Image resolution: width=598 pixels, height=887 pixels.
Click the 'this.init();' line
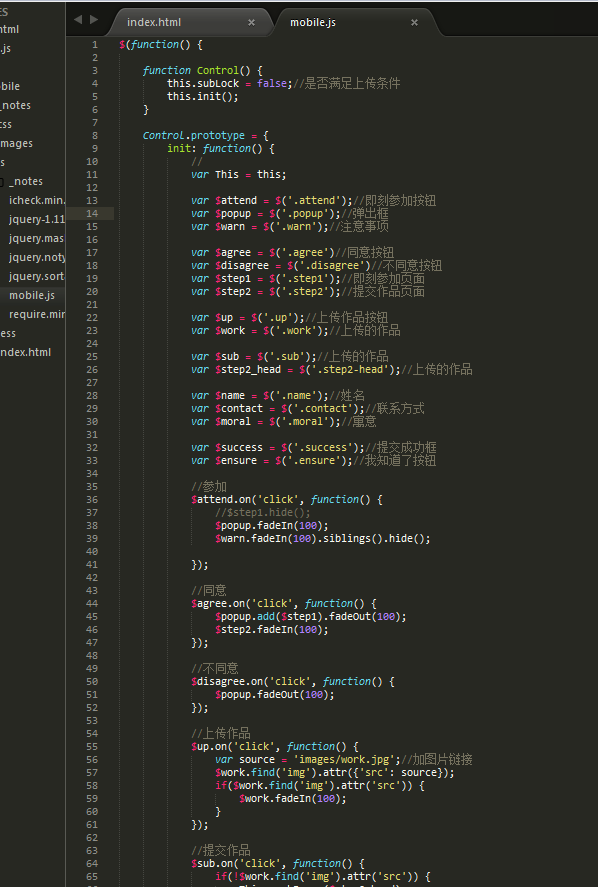pyautogui.click(x=203, y=97)
